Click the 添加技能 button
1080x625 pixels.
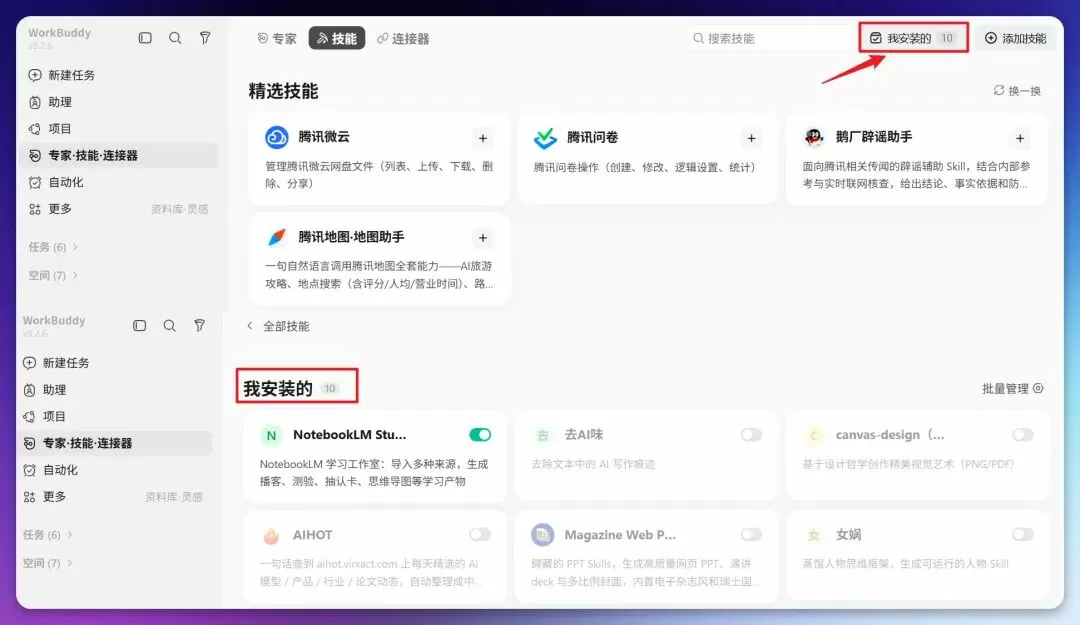(1015, 38)
